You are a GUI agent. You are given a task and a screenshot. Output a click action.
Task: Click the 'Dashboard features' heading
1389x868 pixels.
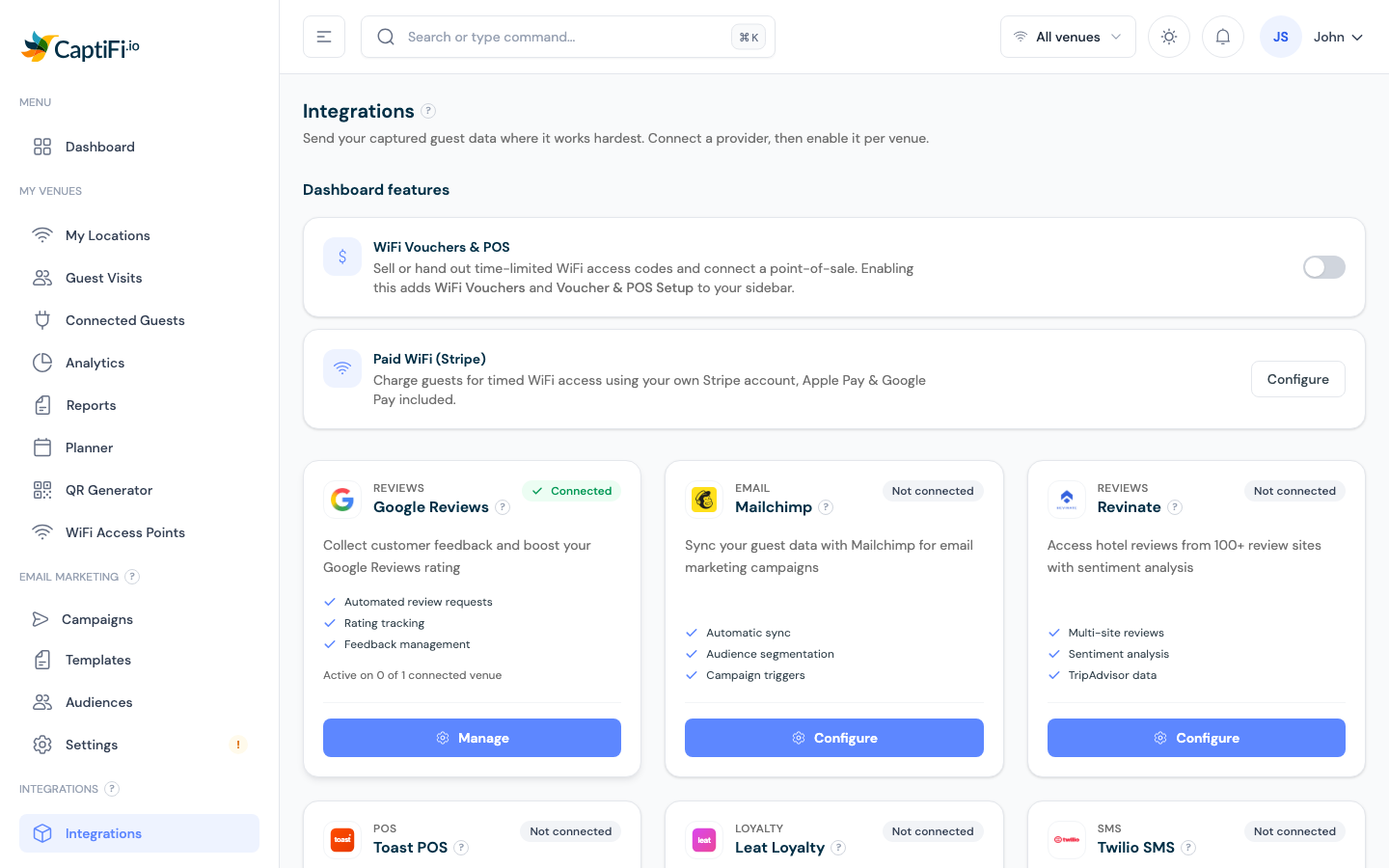[x=376, y=189]
